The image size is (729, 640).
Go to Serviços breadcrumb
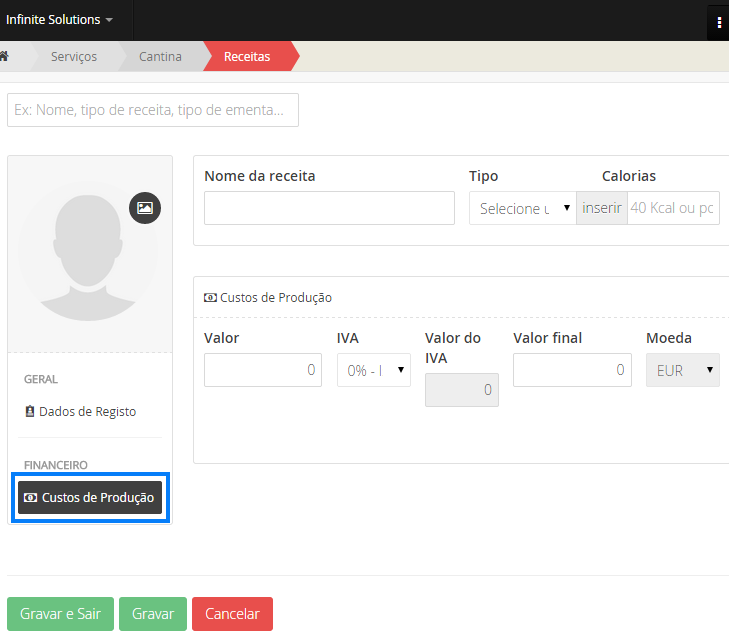(74, 57)
